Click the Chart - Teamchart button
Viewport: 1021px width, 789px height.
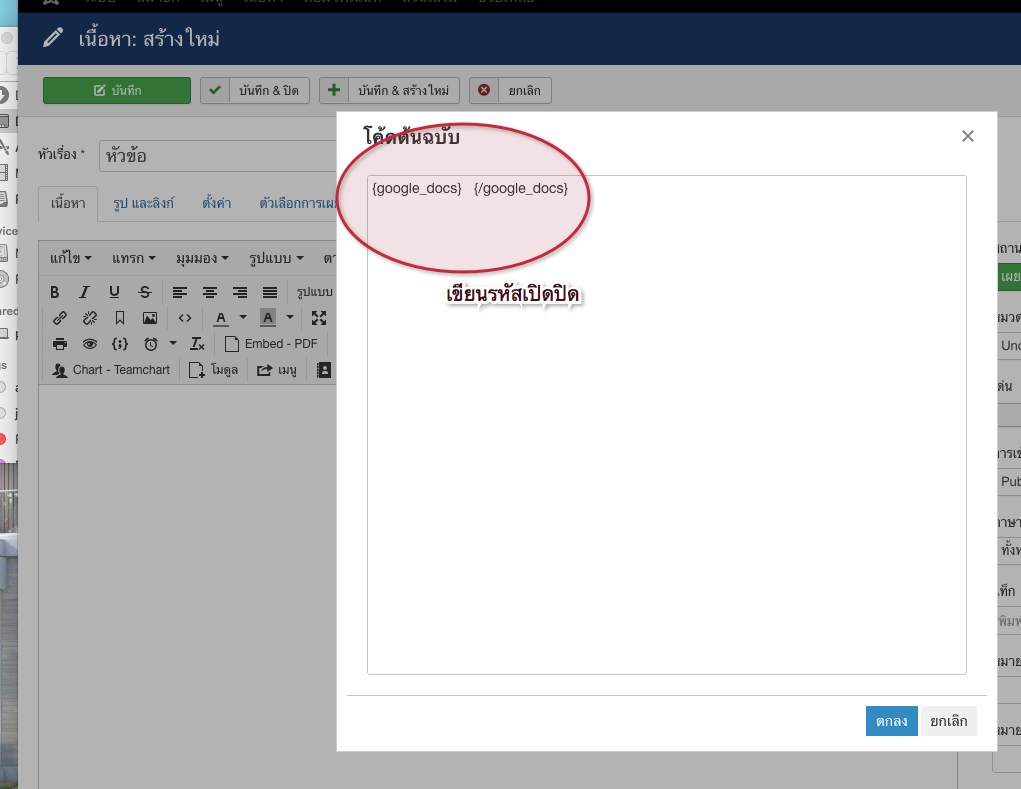click(x=111, y=370)
